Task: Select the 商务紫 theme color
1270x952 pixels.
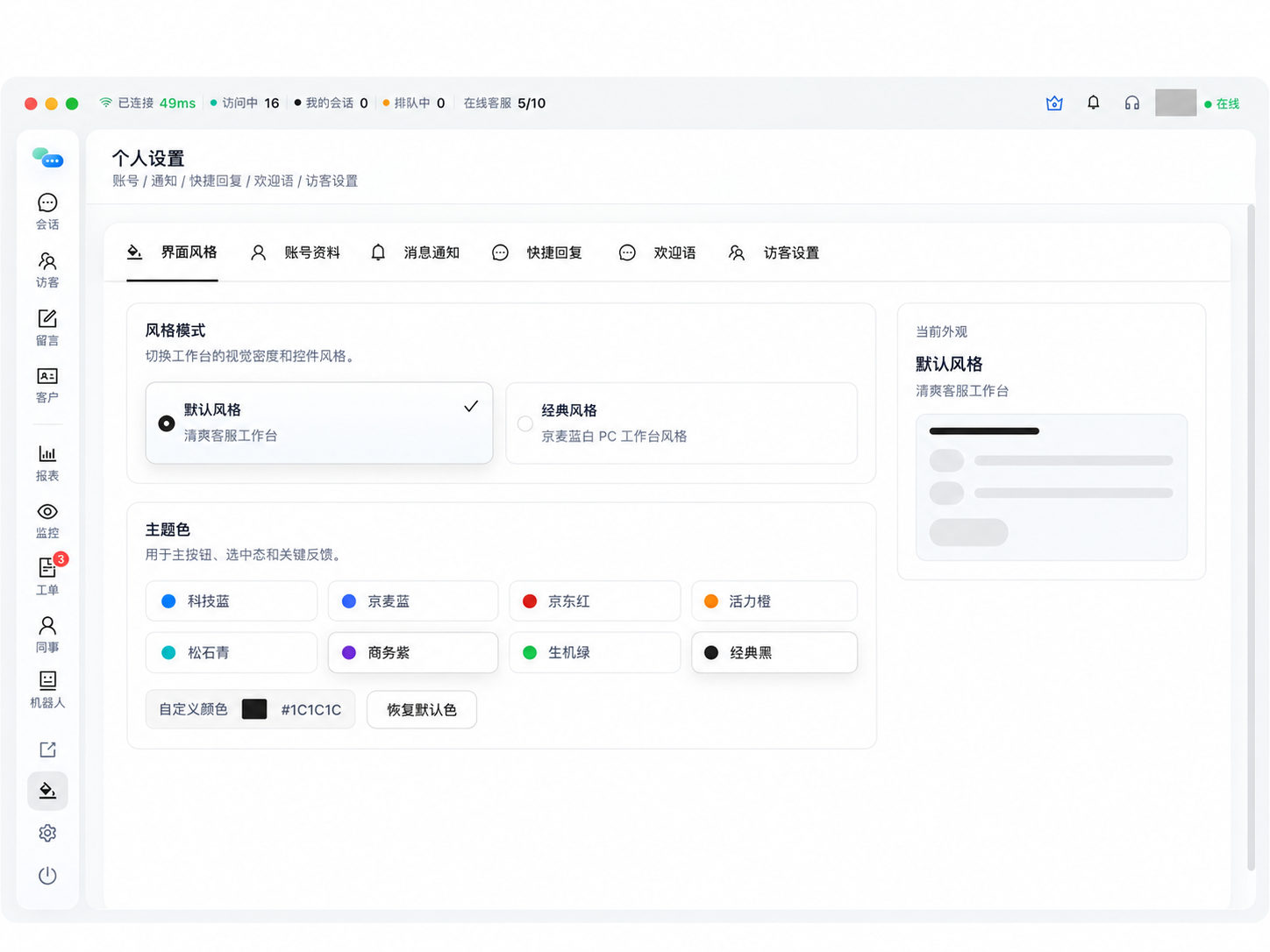Action: [x=413, y=652]
